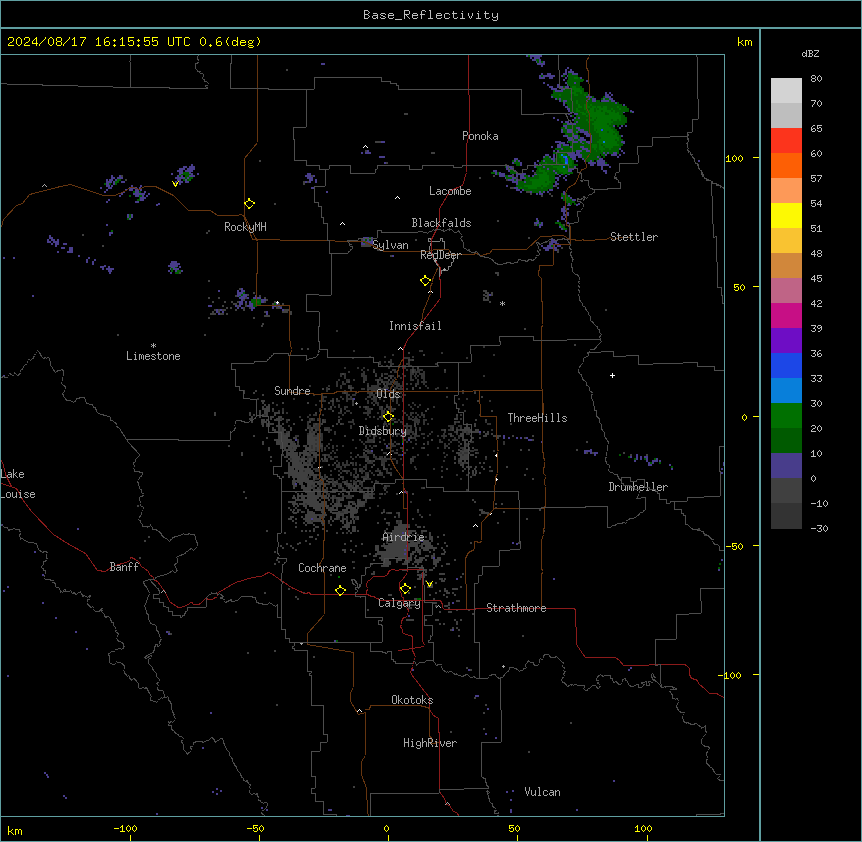Click the Limestone label
This screenshot has height=842, width=862.
pos(153,356)
